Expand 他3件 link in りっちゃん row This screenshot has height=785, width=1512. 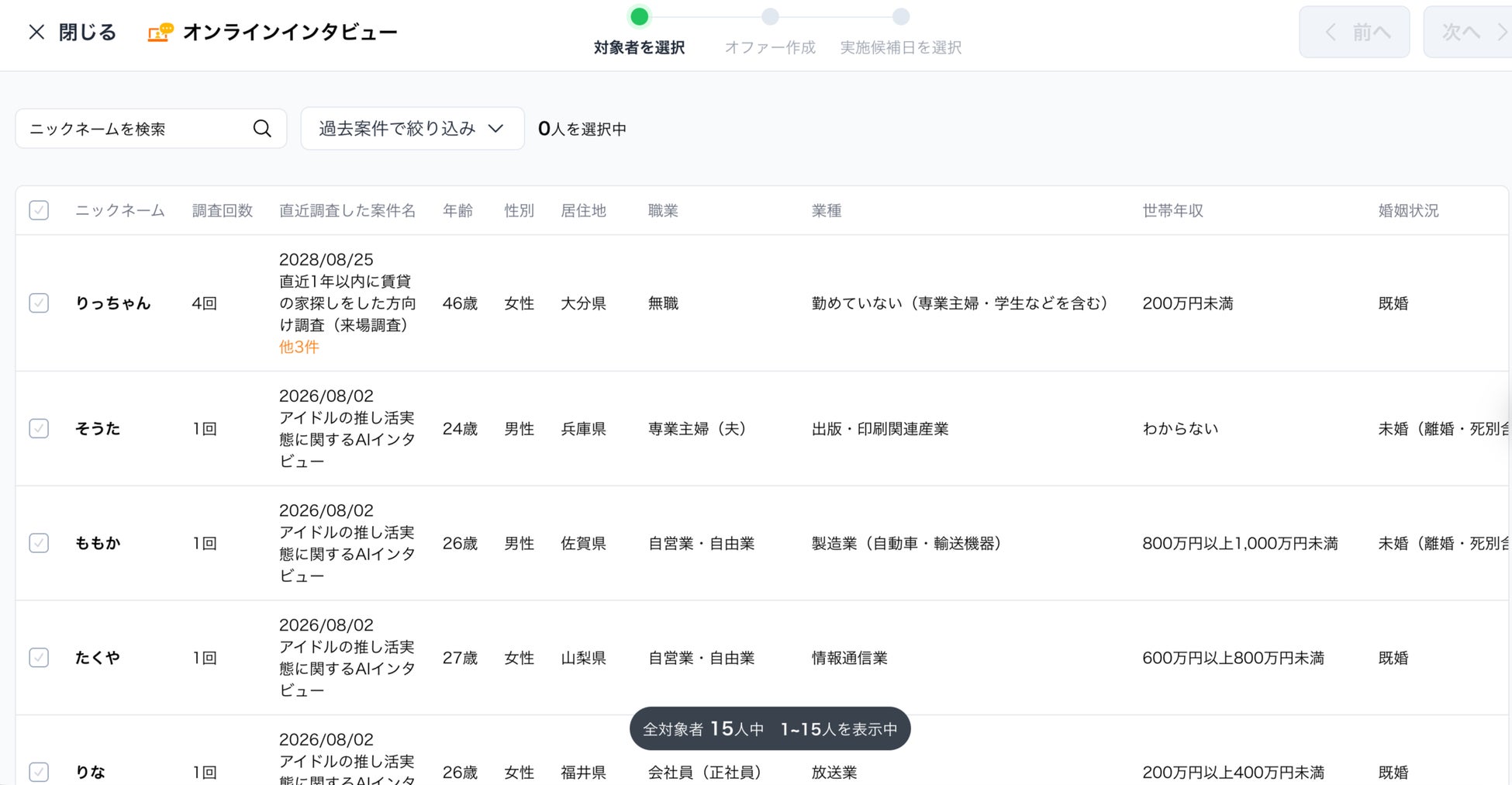coord(299,347)
